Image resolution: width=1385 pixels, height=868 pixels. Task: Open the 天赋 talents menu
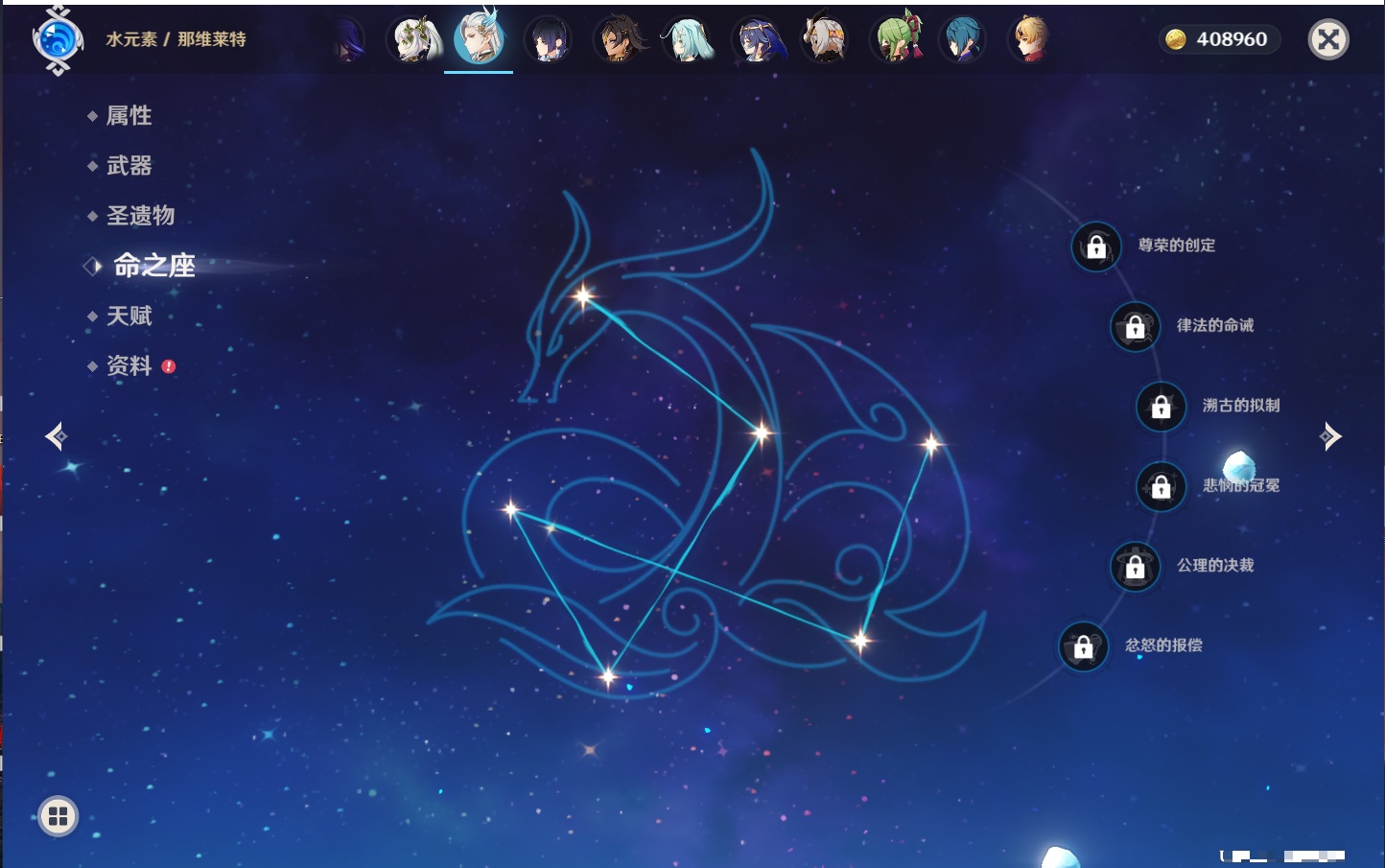129,316
